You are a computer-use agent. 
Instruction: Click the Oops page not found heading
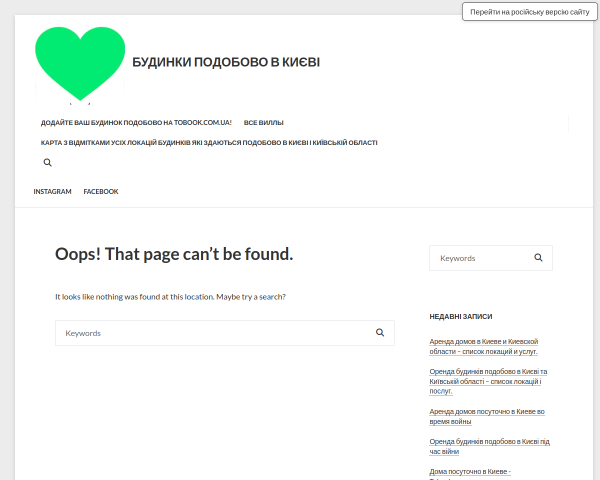pos(174,254)
